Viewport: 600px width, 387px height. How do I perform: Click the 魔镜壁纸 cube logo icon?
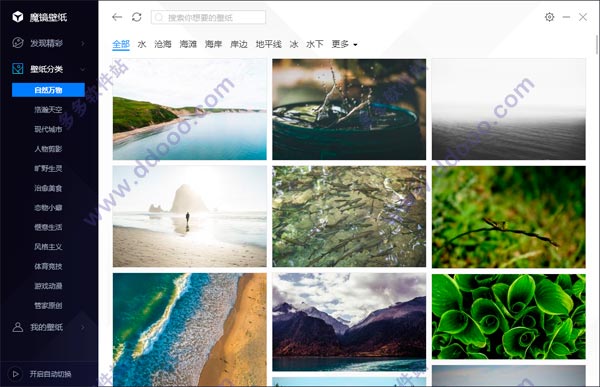(x=18, y=16)
